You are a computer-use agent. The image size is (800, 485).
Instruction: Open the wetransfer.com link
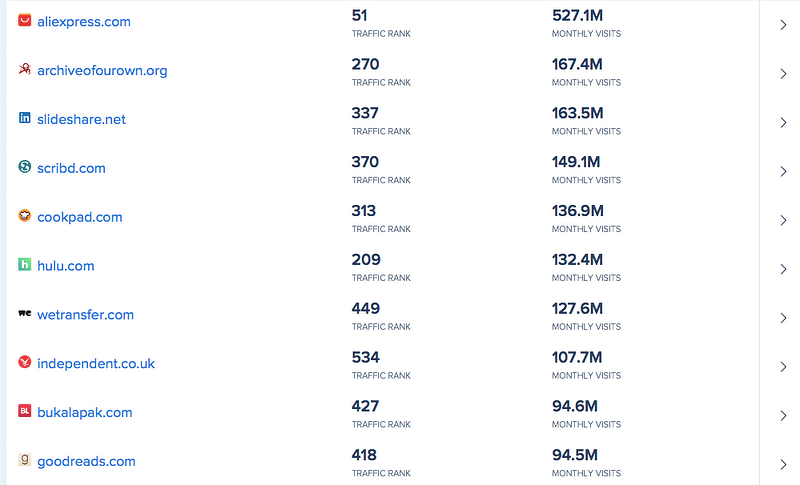pos(85,315)
